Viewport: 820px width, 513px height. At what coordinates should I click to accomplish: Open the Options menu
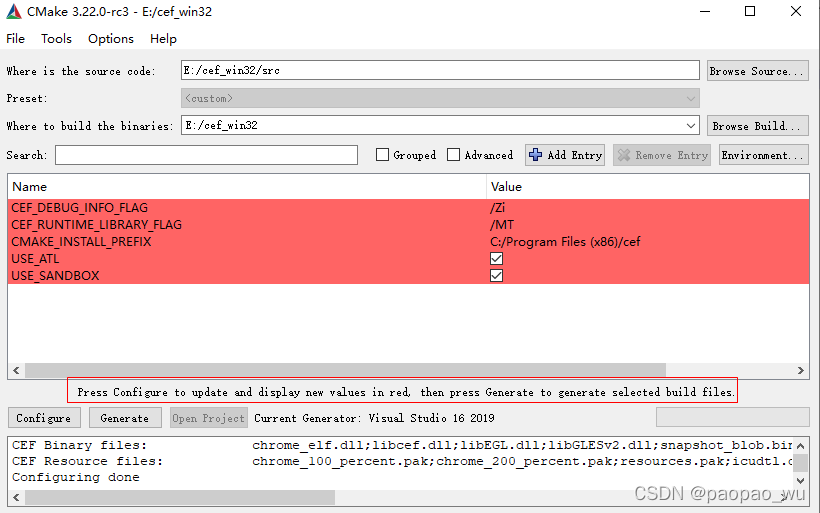tap(111, 39)
